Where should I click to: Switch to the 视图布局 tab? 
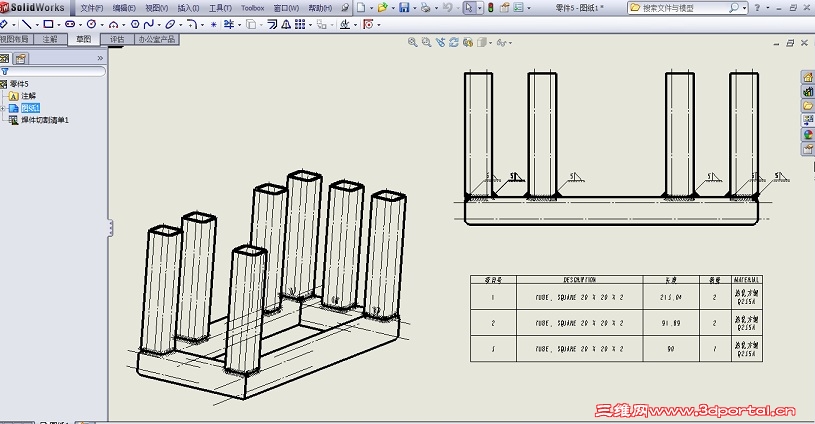click(15, 39)
